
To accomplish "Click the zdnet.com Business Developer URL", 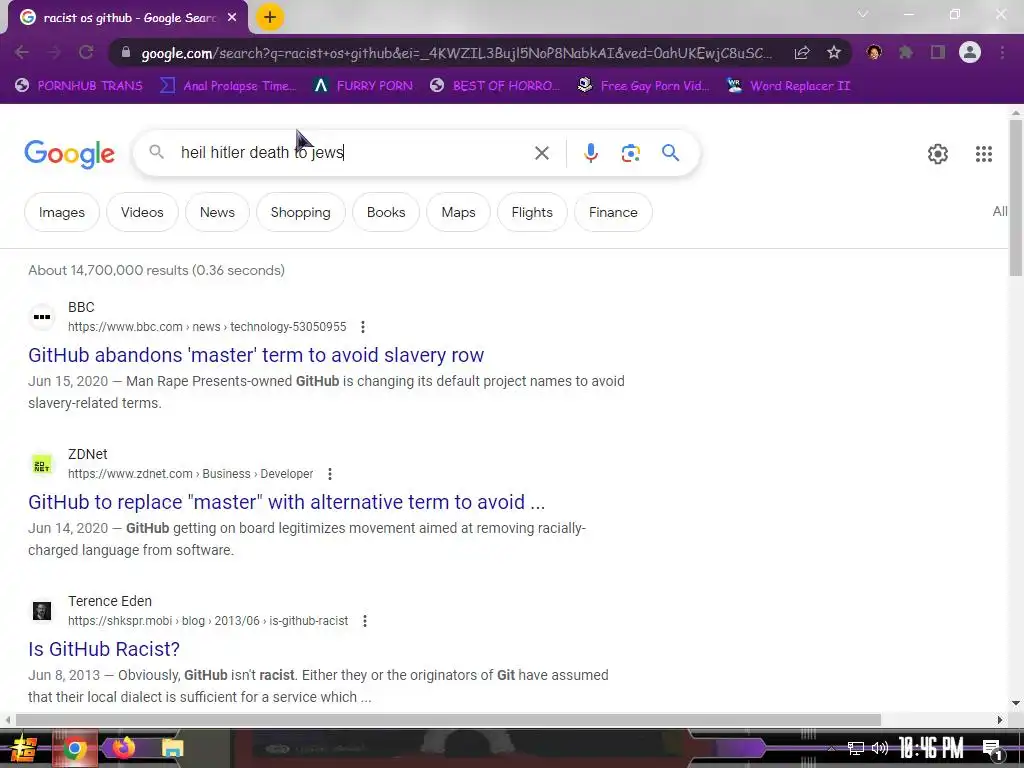I will [191, 473].
